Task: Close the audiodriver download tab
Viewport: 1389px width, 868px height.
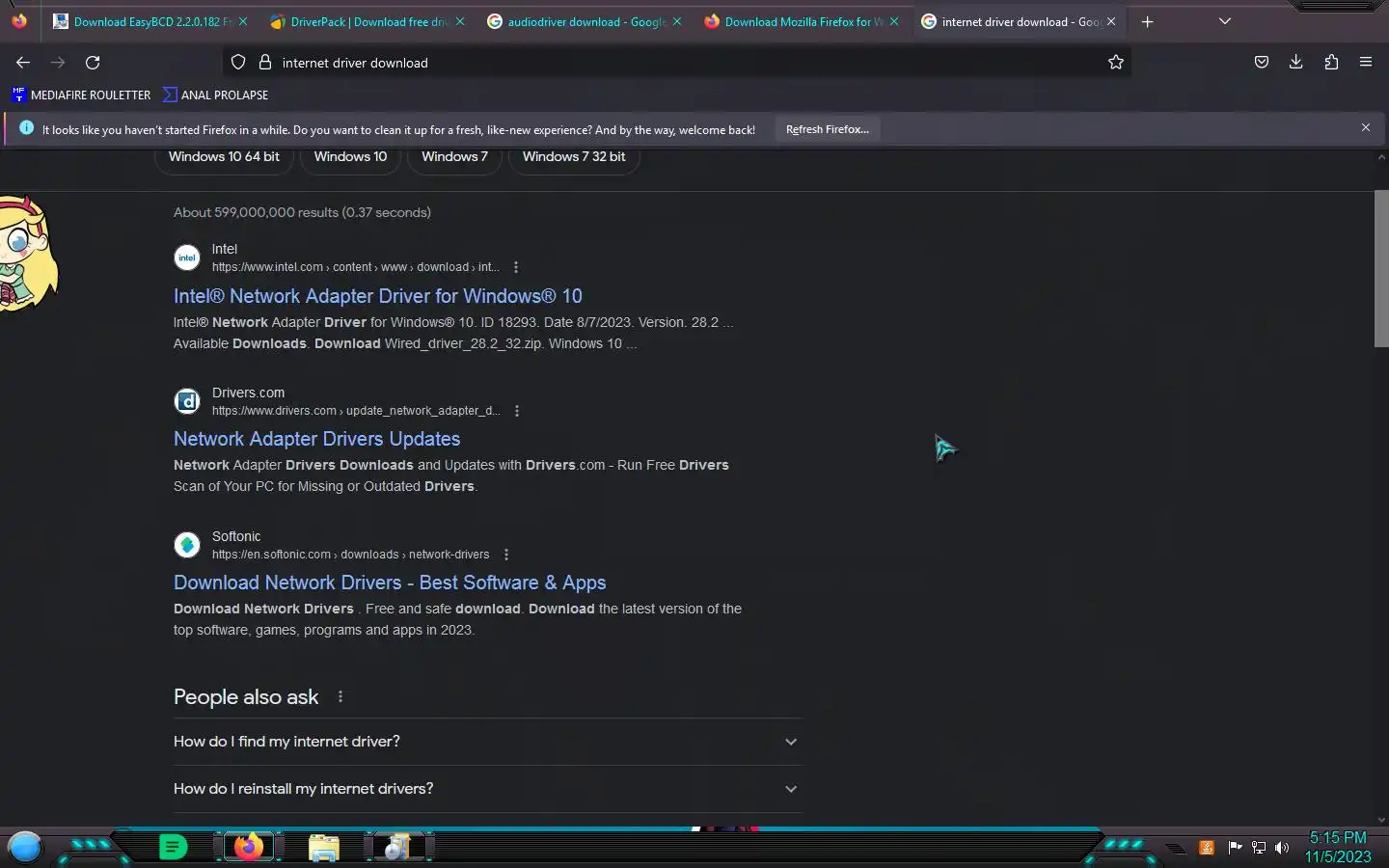Action: [x=677, y=21]
